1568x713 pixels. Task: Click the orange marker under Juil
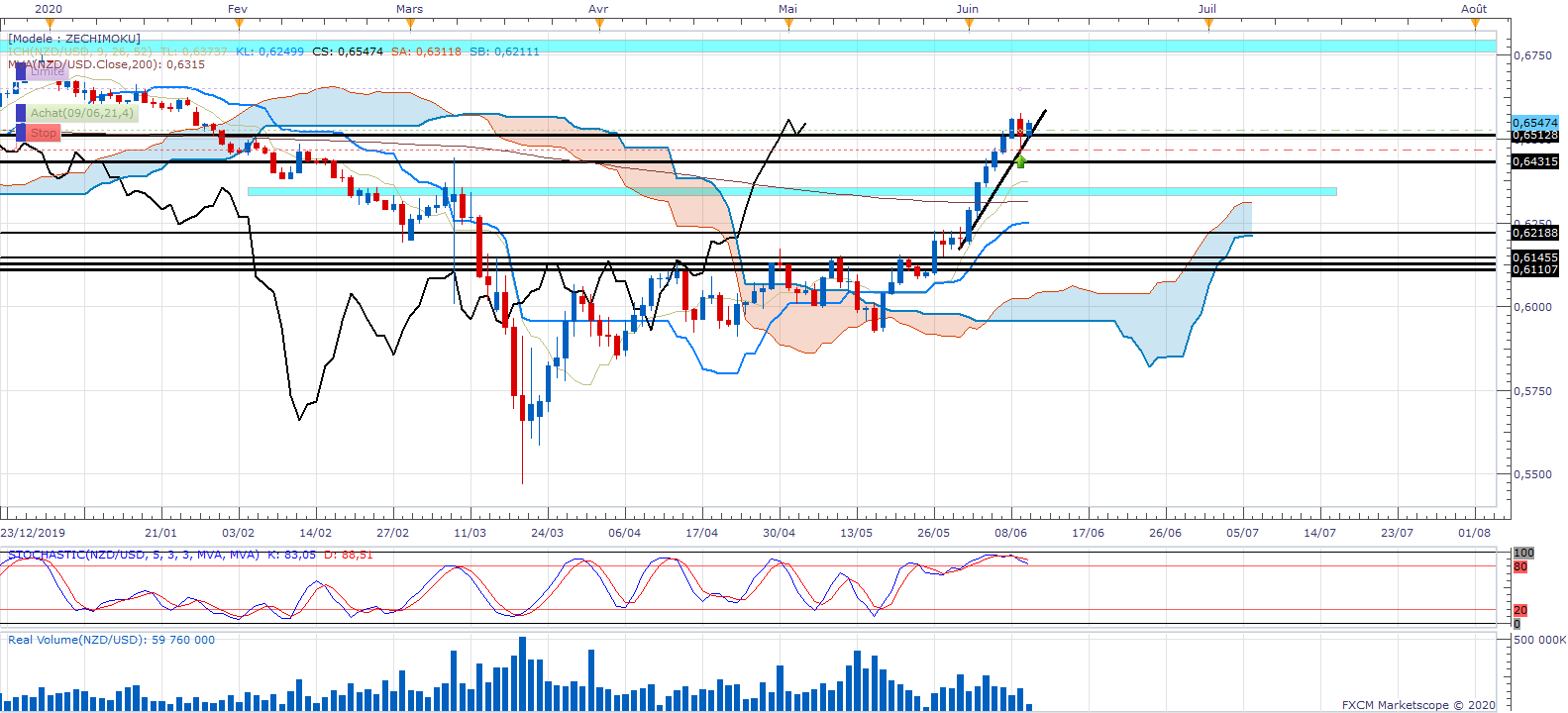[1208, 24]
